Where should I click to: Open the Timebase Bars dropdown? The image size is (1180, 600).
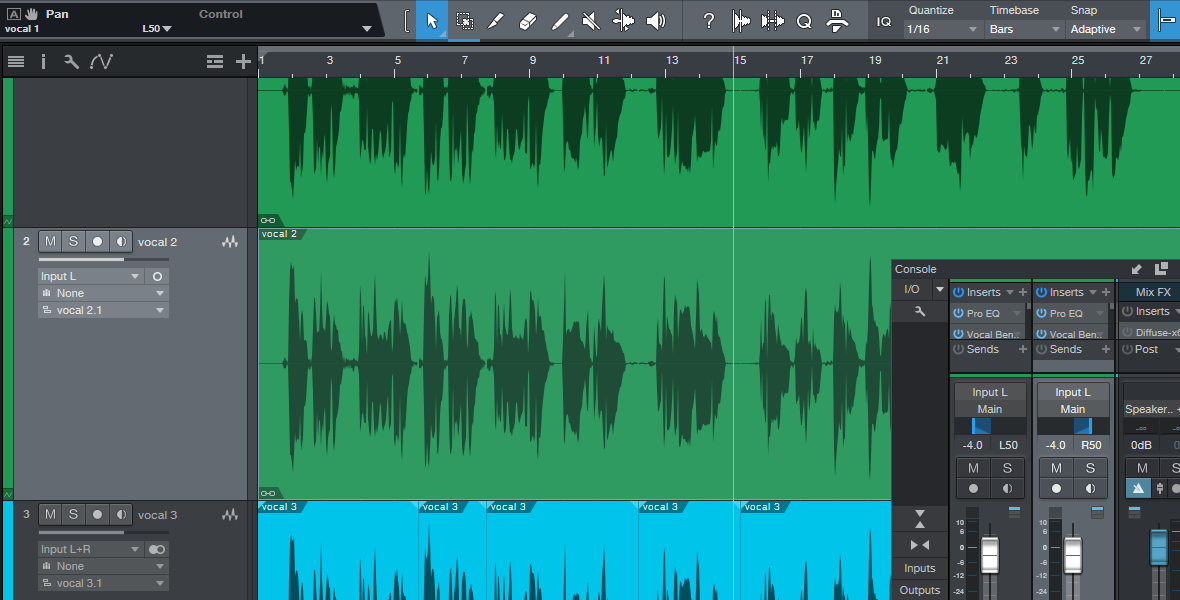pyautogui.click(x=1024, y=29)
